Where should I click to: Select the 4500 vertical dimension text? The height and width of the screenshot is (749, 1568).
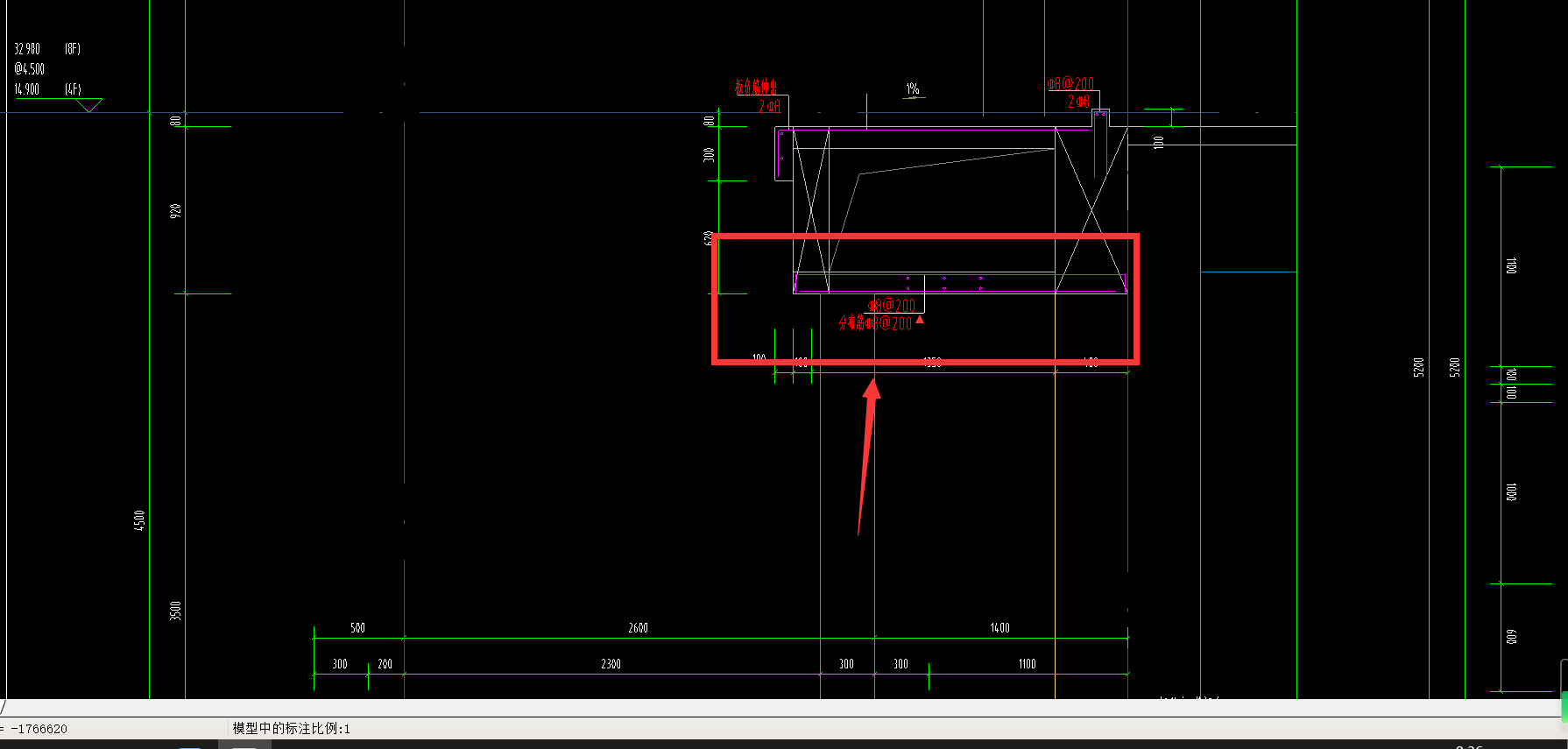(139, 519)
